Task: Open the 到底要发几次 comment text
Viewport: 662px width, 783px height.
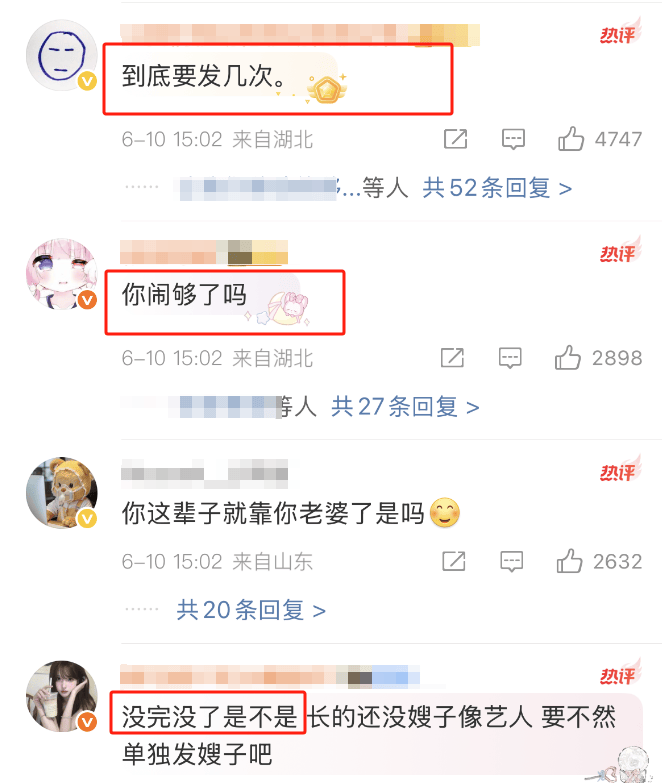Action: pos(204,76)
